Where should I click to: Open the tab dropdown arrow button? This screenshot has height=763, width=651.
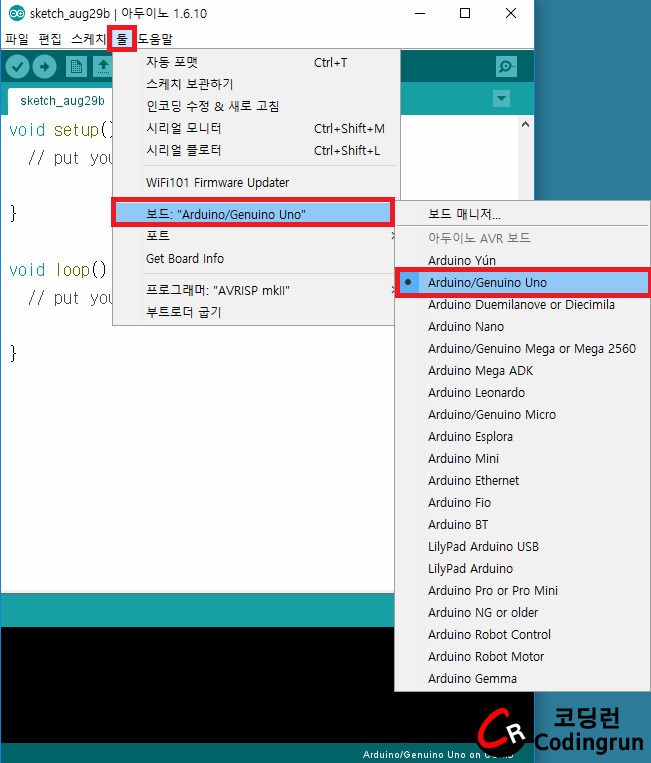pos(501,99)
